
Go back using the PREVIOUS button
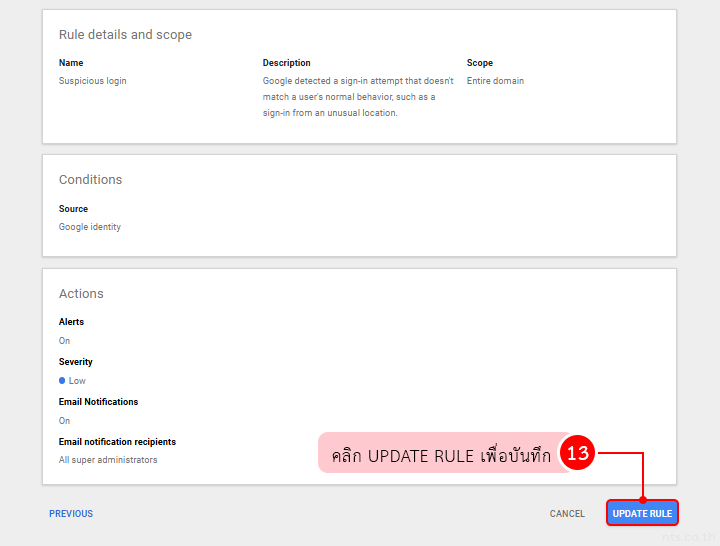71,513
